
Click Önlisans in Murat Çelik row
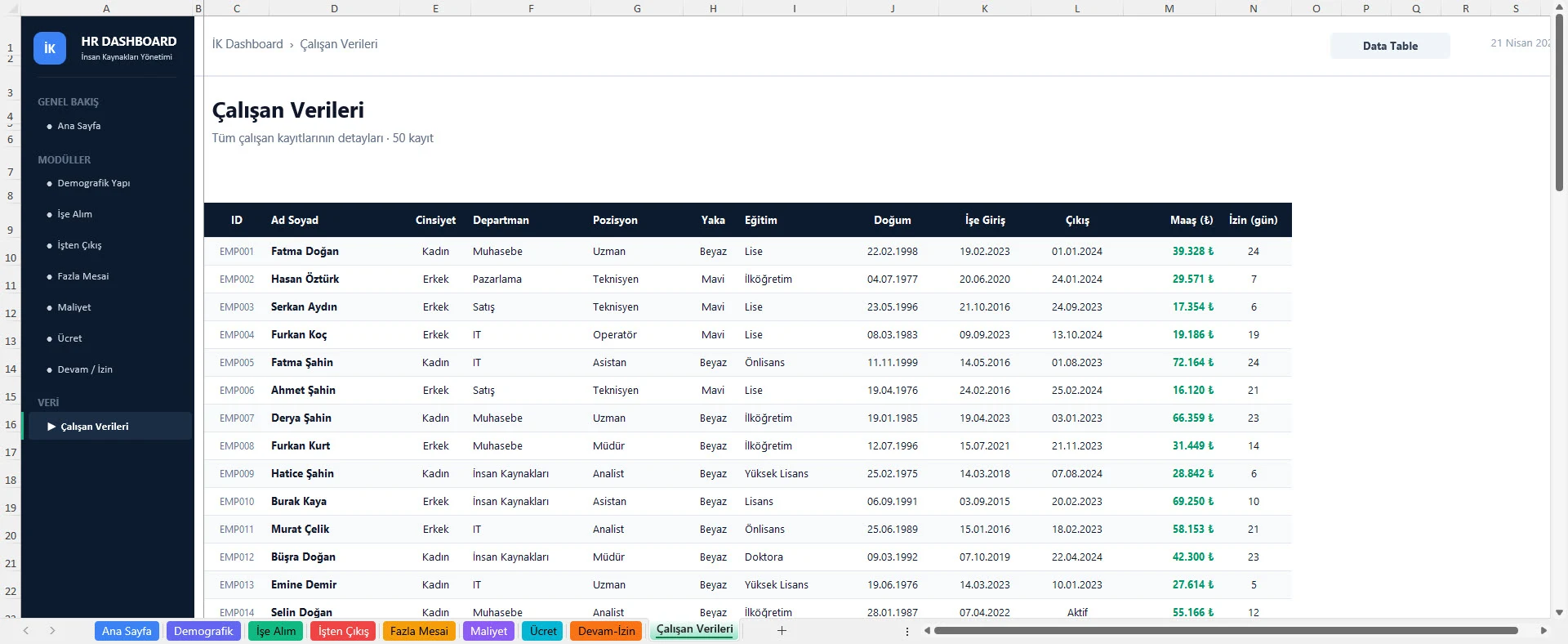pyautogui.click(x=764, y=529)
